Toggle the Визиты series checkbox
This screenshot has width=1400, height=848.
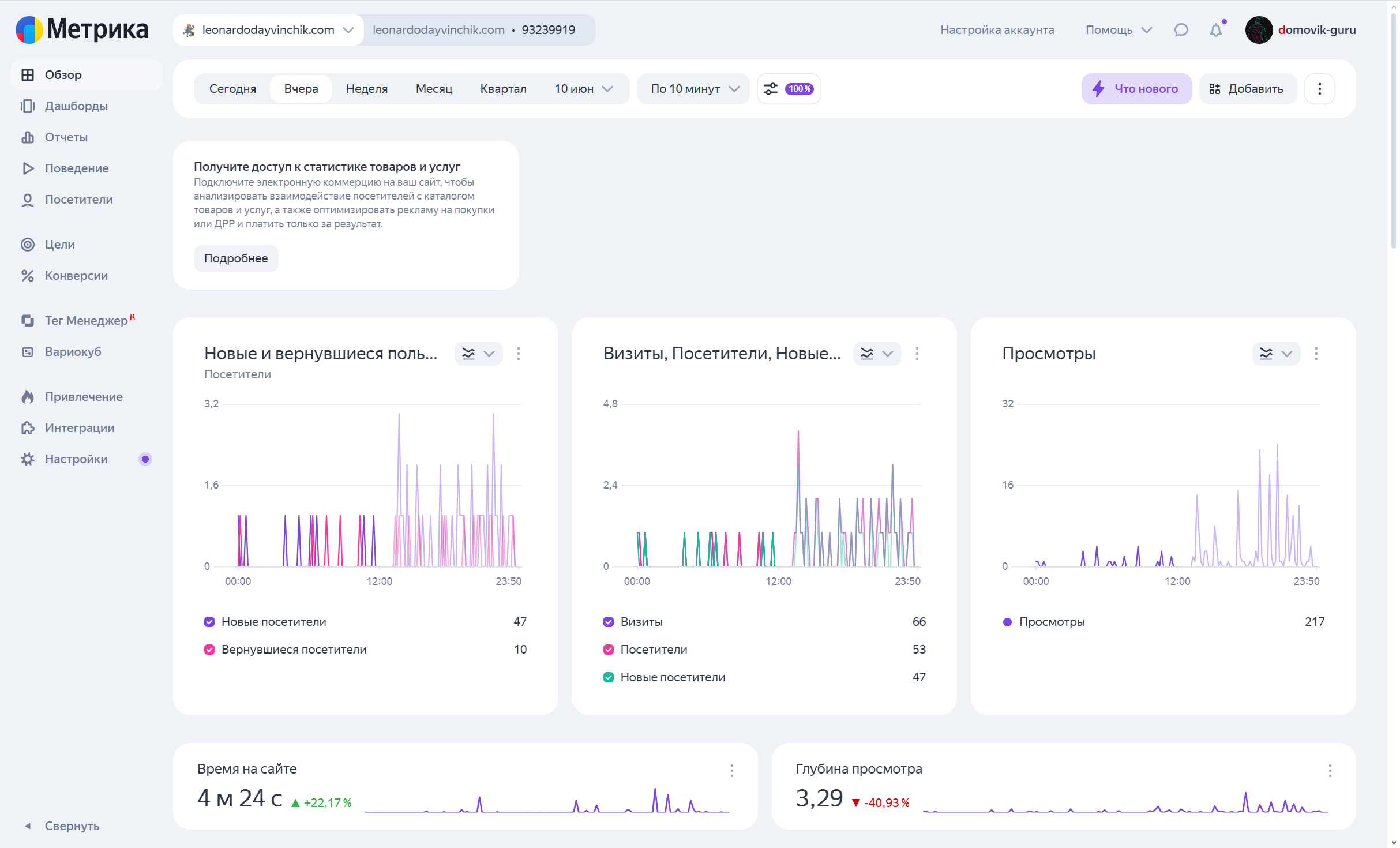609,622
